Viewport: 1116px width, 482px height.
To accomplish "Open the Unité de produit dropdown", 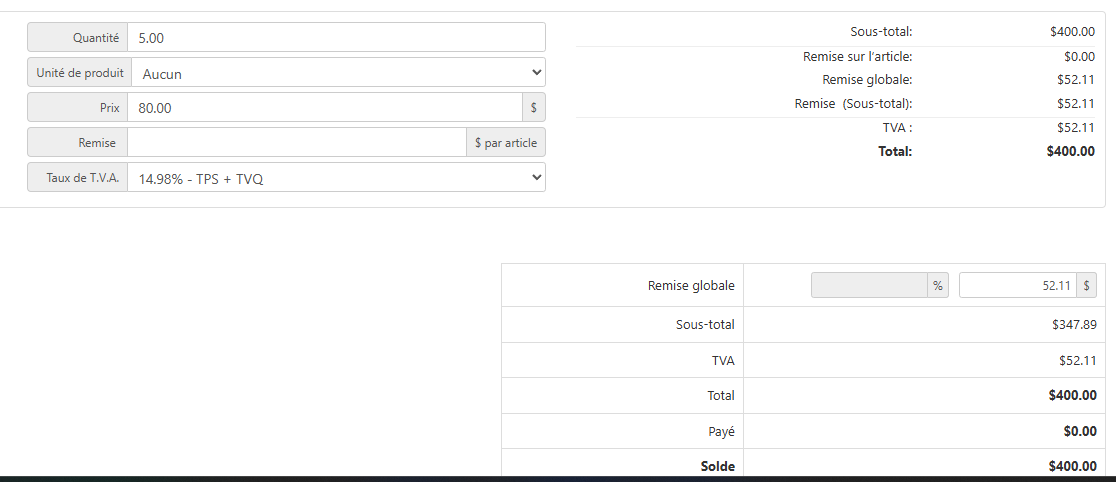I will [x=339, y=73].
